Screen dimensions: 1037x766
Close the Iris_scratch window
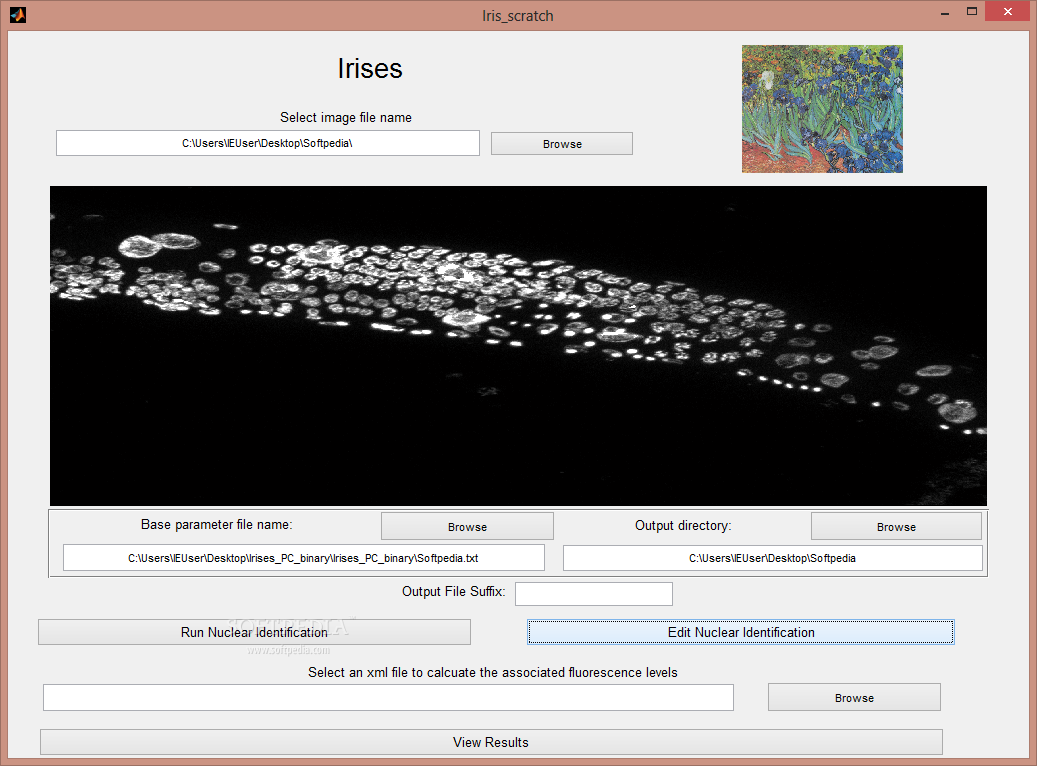click(x=1008, y=11)
